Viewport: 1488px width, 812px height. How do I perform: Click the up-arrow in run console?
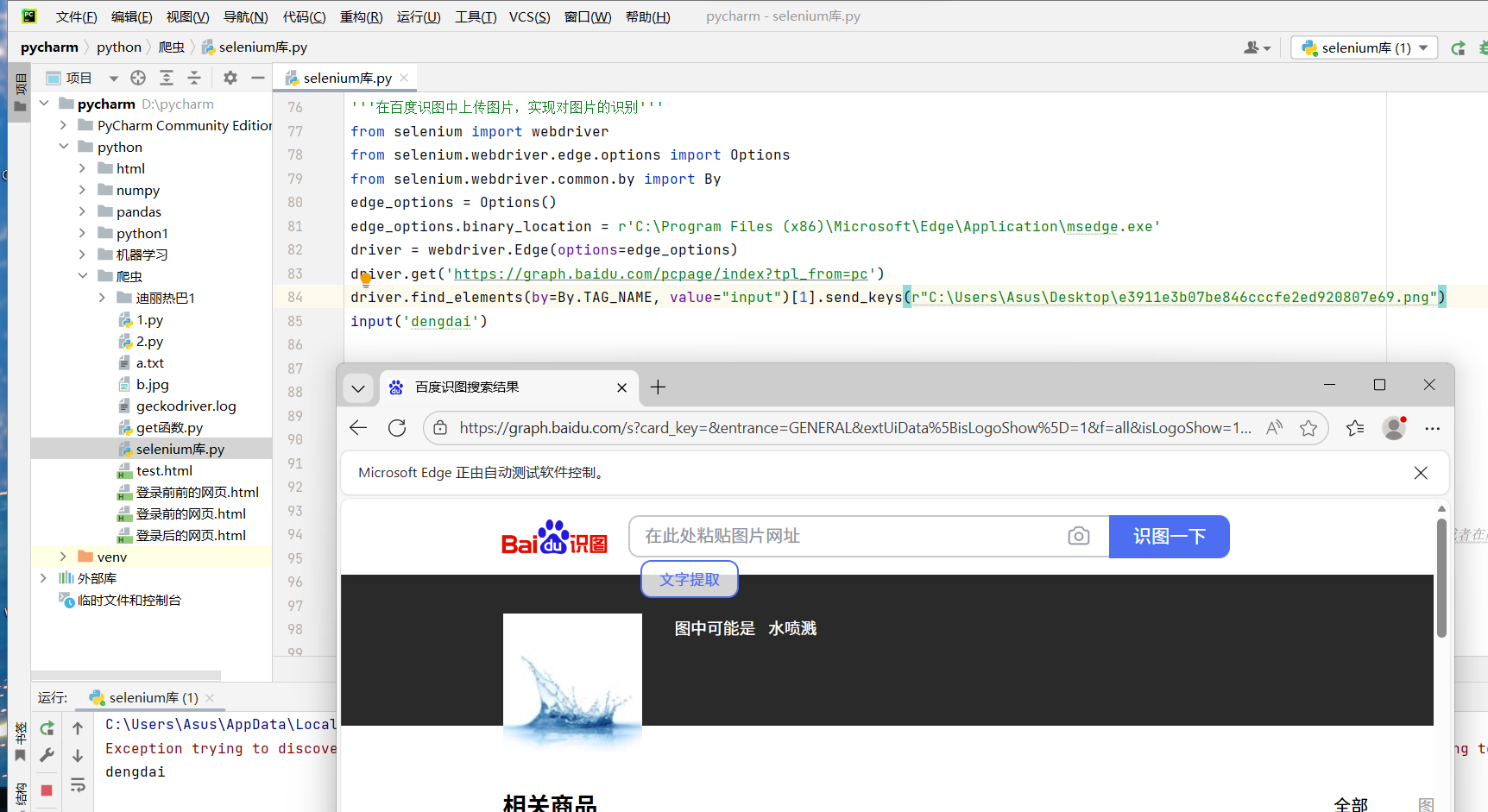[78, 728]
